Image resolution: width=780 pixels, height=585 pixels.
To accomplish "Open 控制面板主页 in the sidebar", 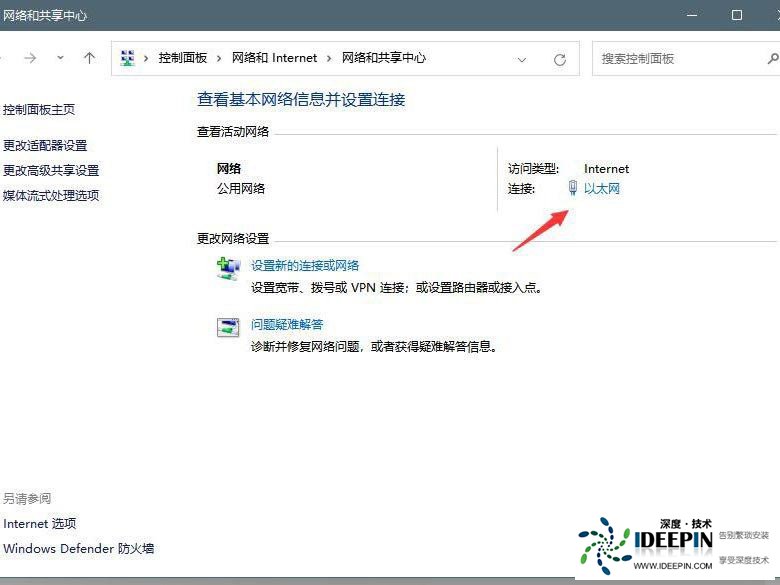I will (39, 109).
